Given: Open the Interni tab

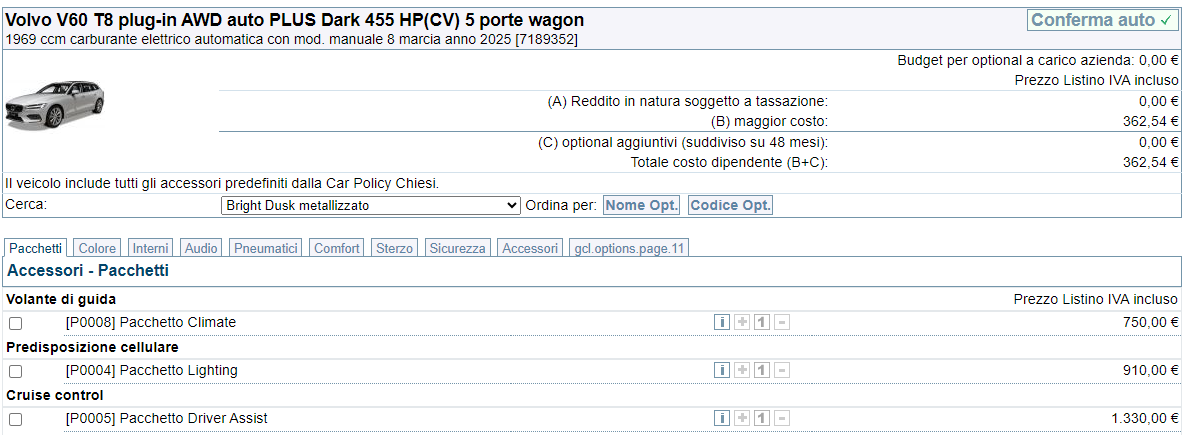Looking at the screenshot, I should (x=151, y=248).
